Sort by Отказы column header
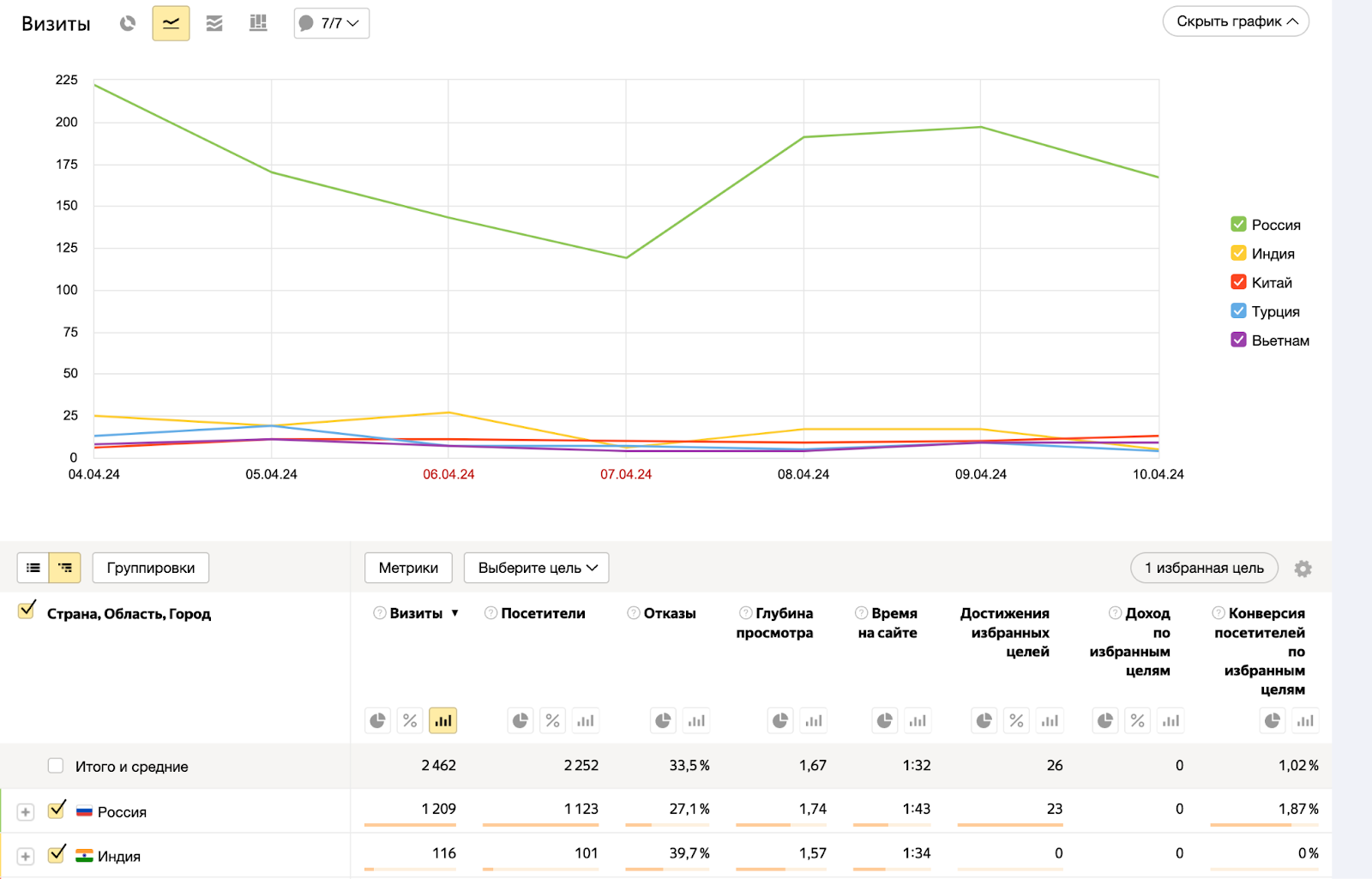This screenshot has height=879, width=1372. click(670, 613)
